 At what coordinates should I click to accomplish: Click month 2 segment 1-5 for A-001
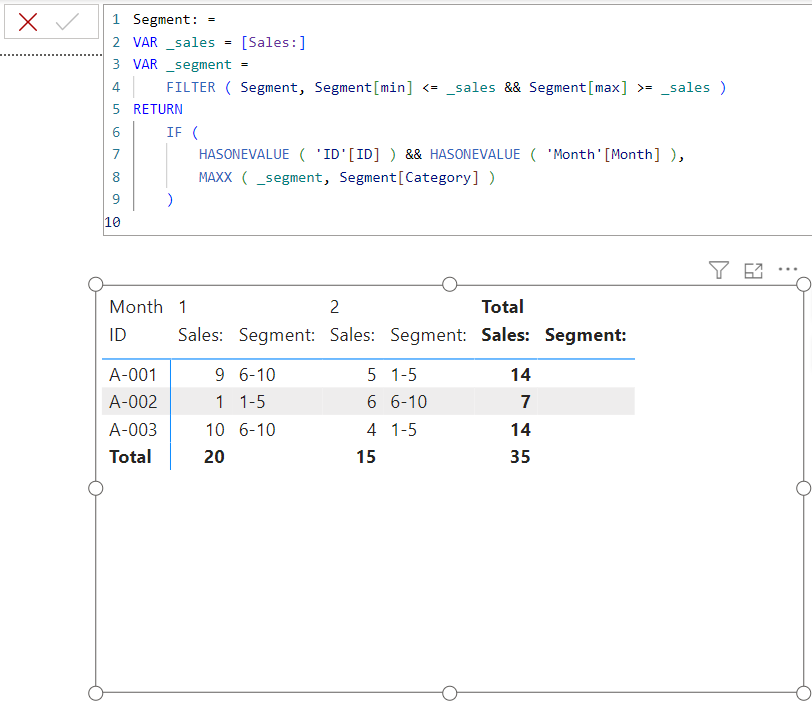[404, 375]
